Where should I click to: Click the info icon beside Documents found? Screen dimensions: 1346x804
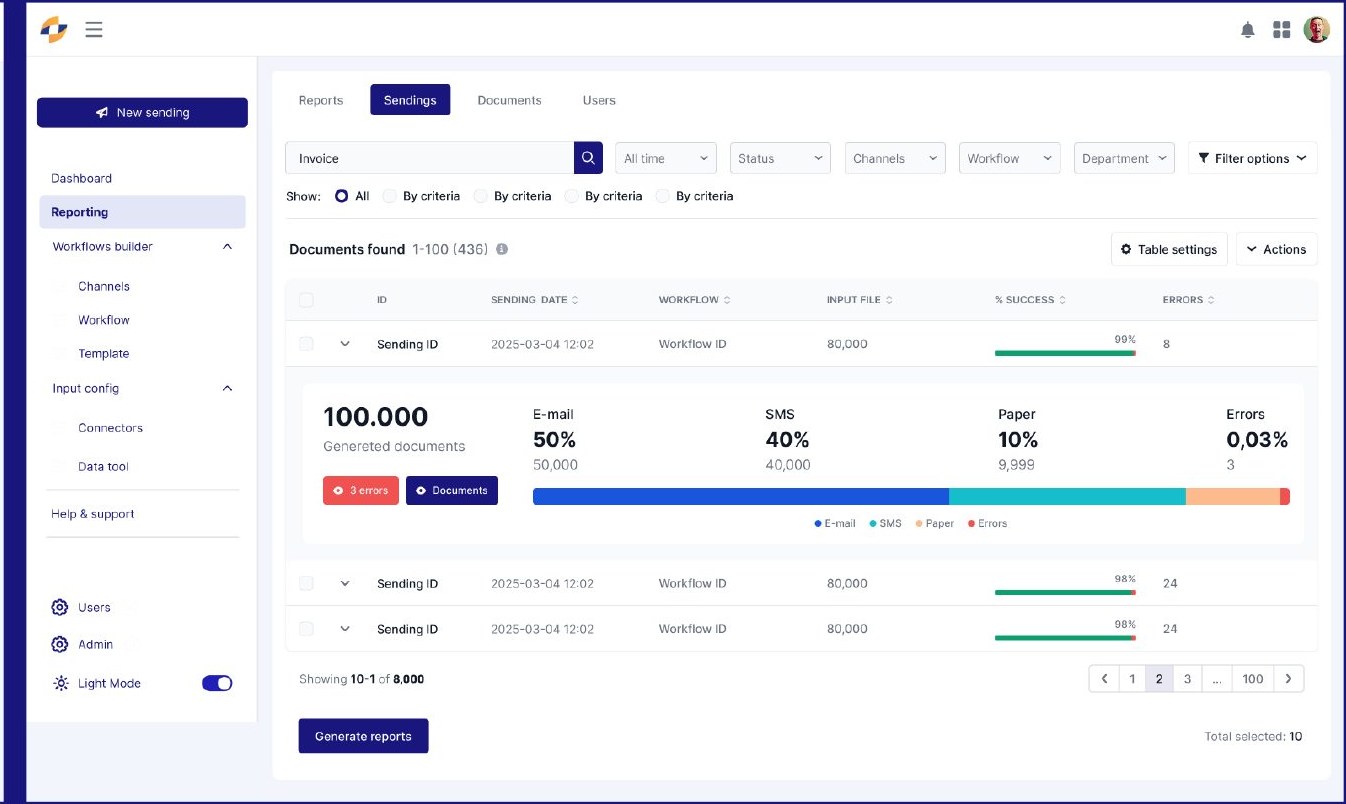(502, 249)
